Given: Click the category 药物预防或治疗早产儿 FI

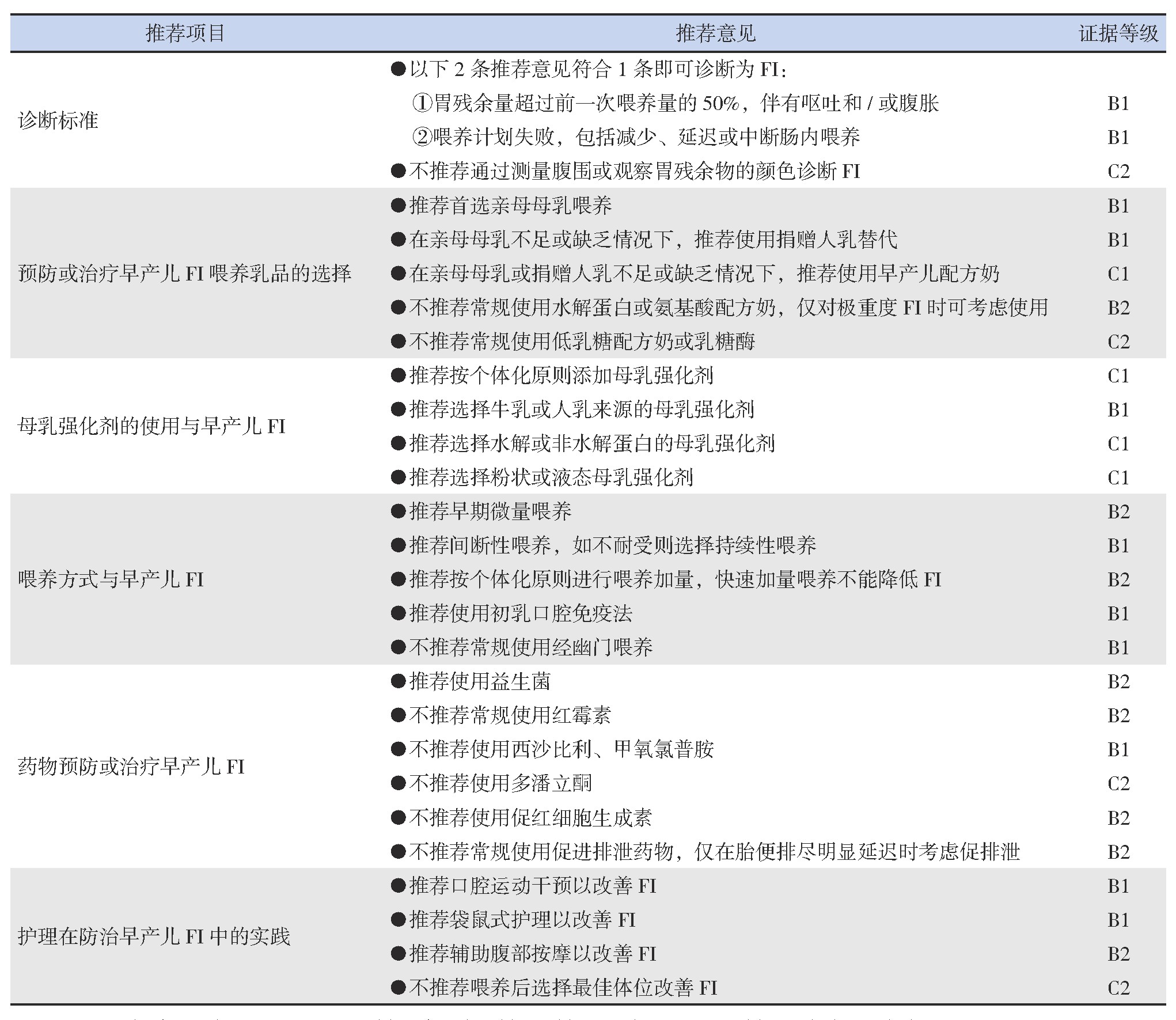Looking at the screenshot, I should (131, 767).
